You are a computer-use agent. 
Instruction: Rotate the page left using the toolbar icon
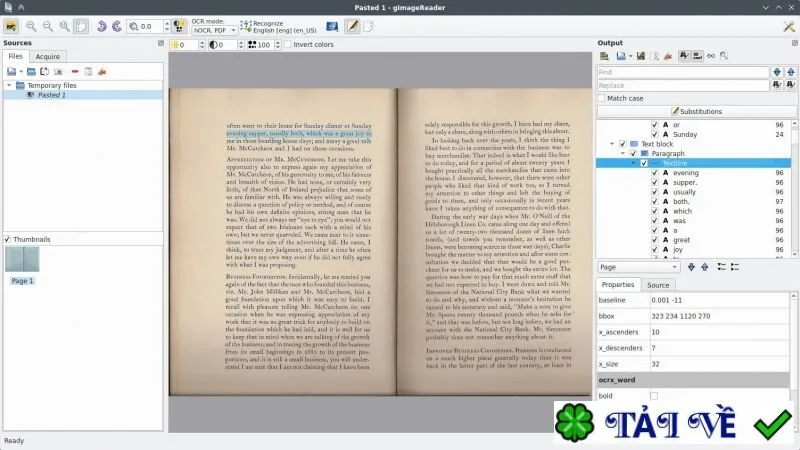click(102, 26)
